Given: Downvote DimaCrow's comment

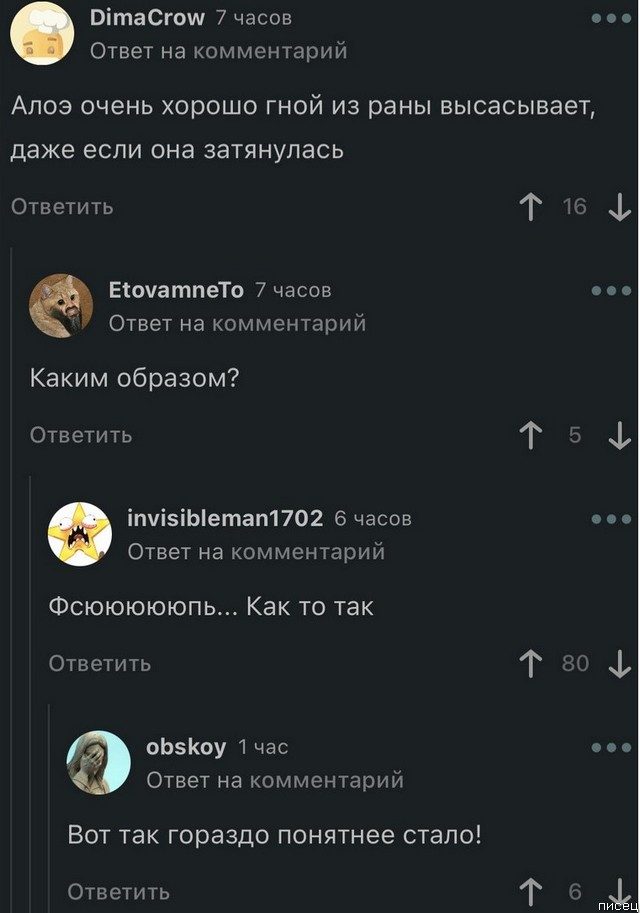Looking at the screenshot, I should [620, 207].
